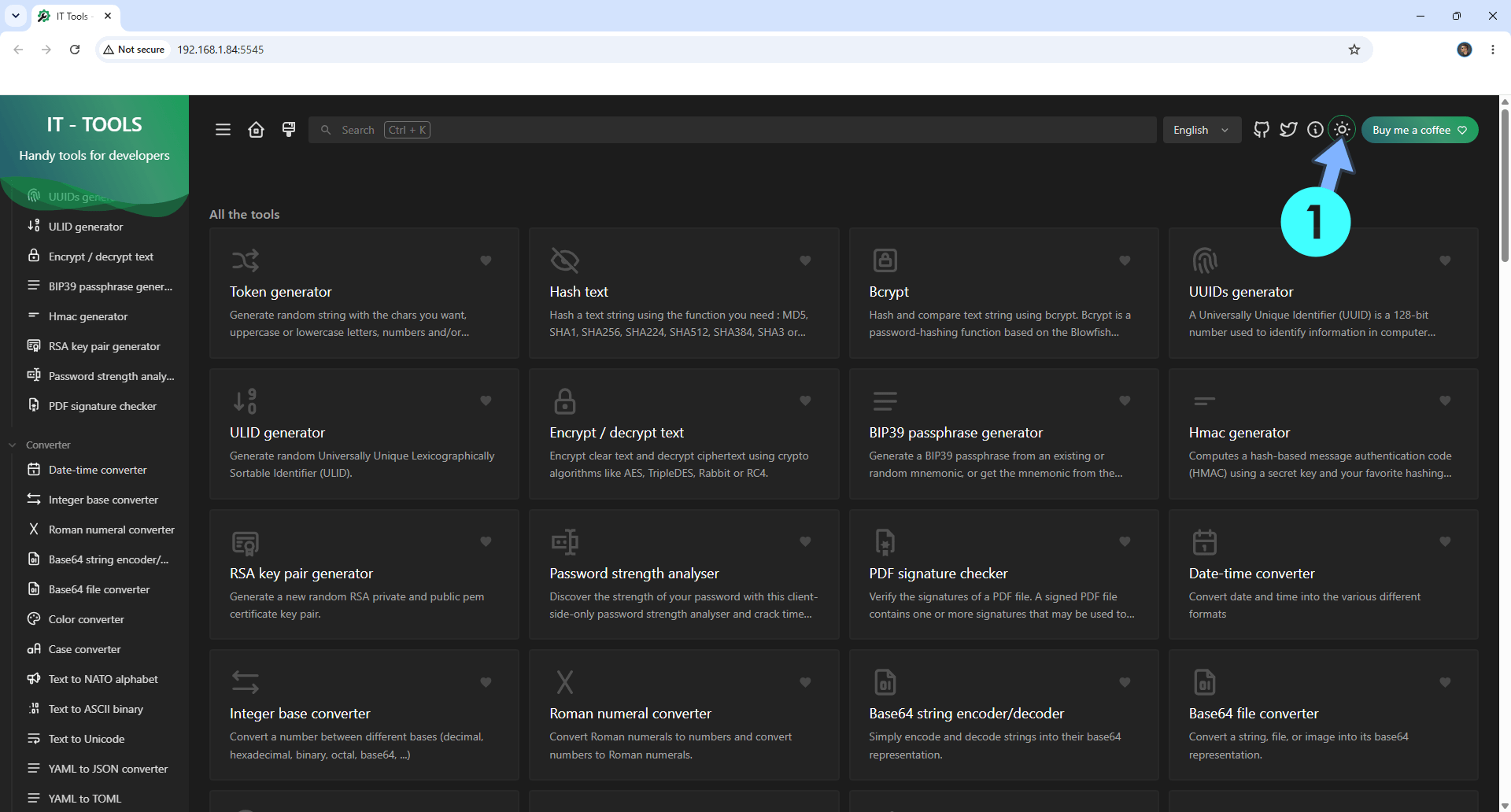The width and height of the screenshot is (1511, 812).
Task: Favorite the Hash text card heart
Action: (x=805, y=260)
